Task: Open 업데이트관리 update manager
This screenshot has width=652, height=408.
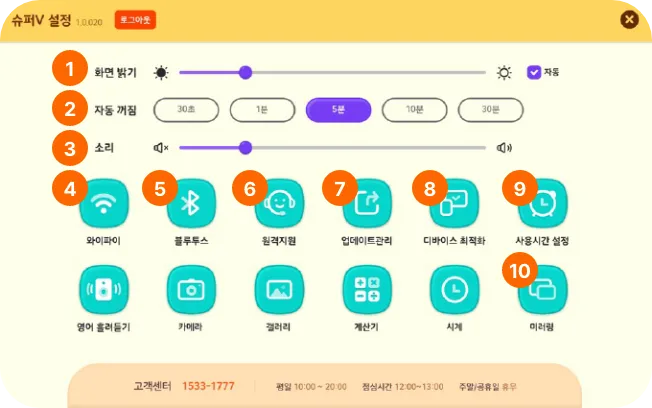Action: (367, 204)
